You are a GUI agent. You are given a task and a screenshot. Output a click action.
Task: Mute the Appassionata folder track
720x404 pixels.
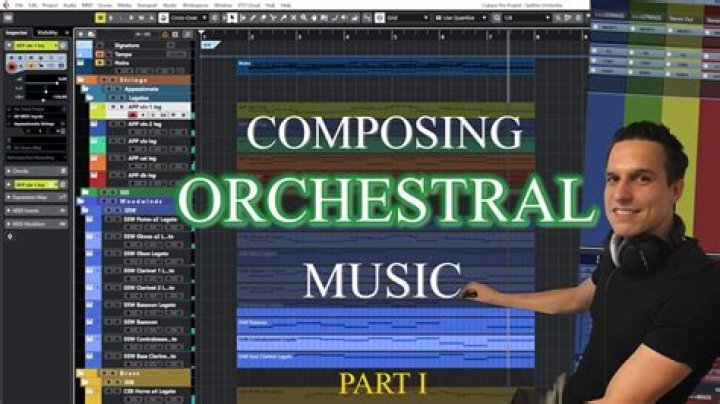coord(108,89)
